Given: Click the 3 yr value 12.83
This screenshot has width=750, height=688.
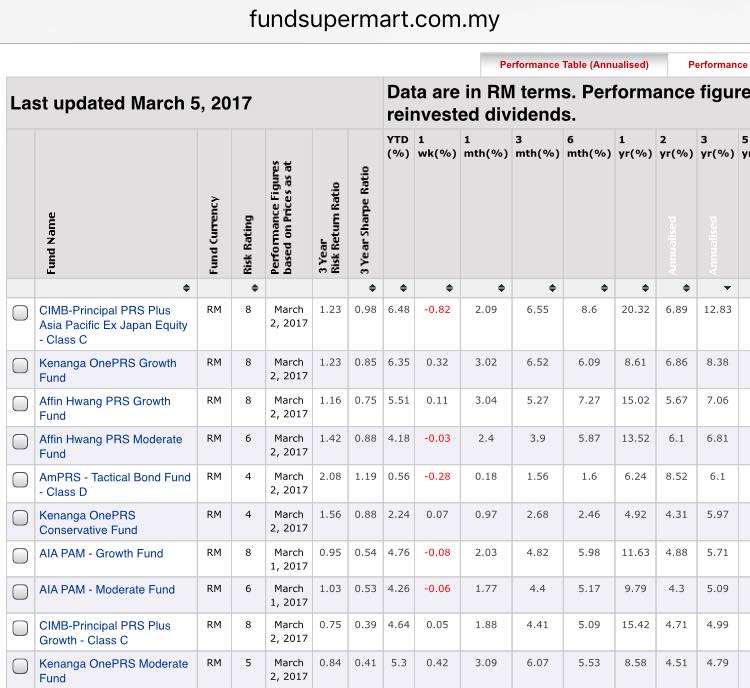Looking at the screenshot, I should point(717,310).
